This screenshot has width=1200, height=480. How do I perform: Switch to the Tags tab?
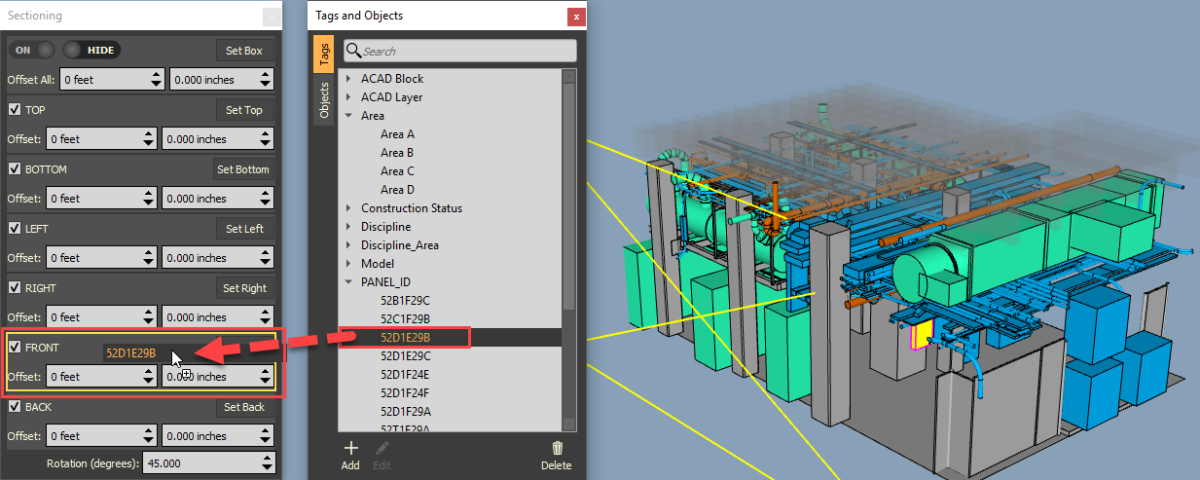tap(323, 55)
